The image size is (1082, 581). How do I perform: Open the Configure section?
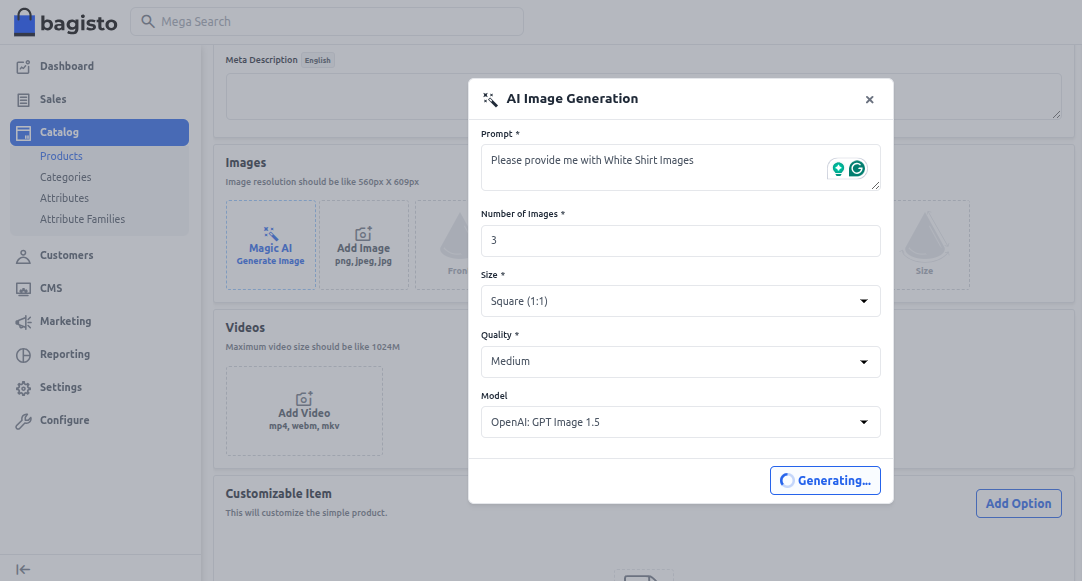pyautogui.click(x=64, y=420)
